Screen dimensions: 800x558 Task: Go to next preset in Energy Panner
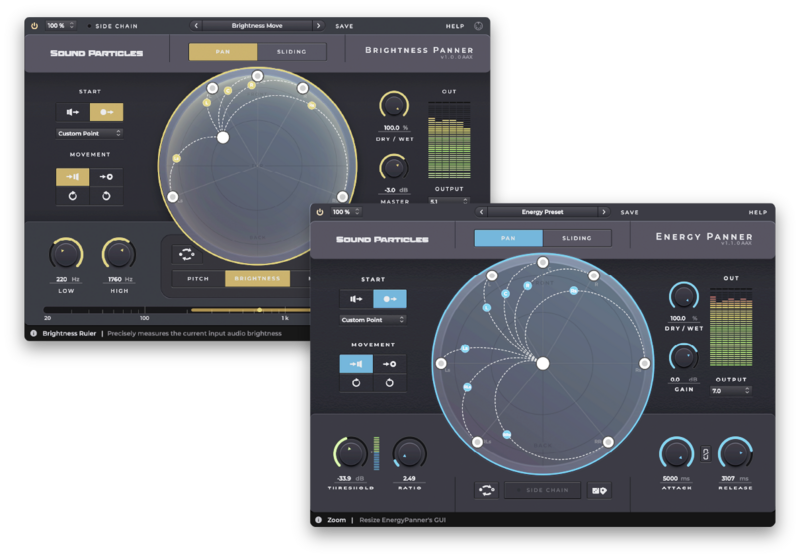pos(604,212)
